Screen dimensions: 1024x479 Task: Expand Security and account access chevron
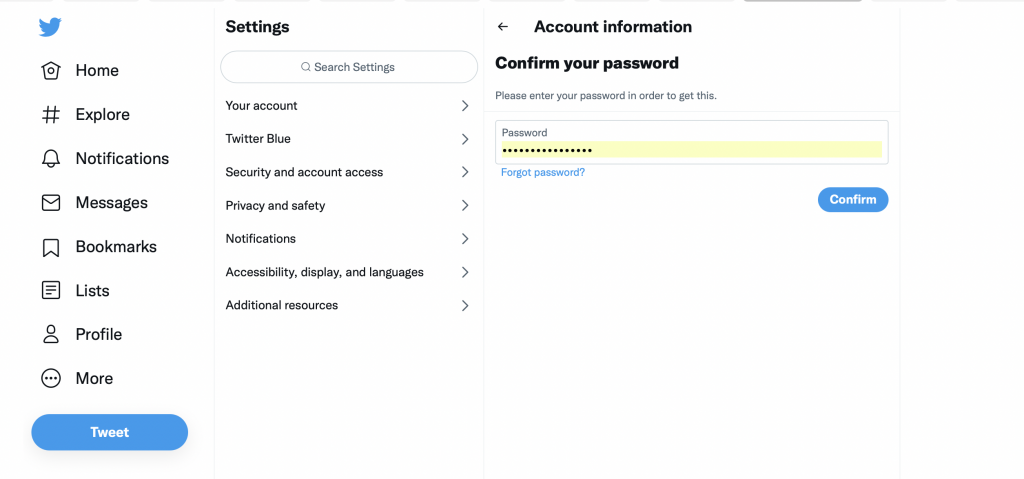pyautogui.click(x=465, y=173)
